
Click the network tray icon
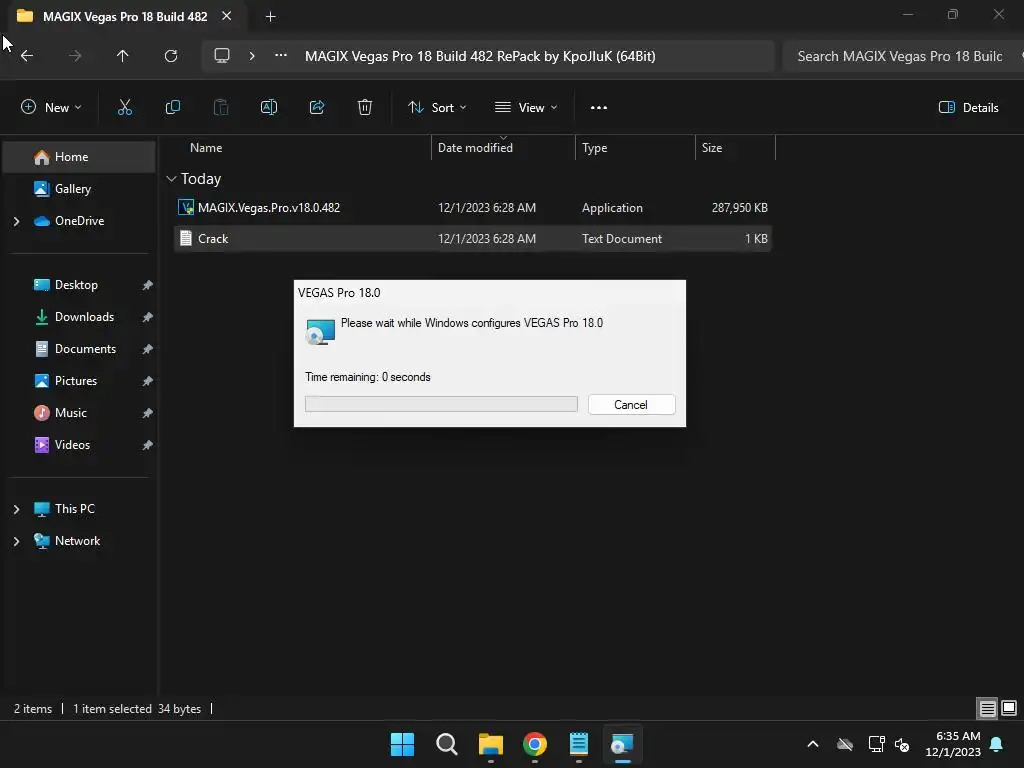[876, 744]
